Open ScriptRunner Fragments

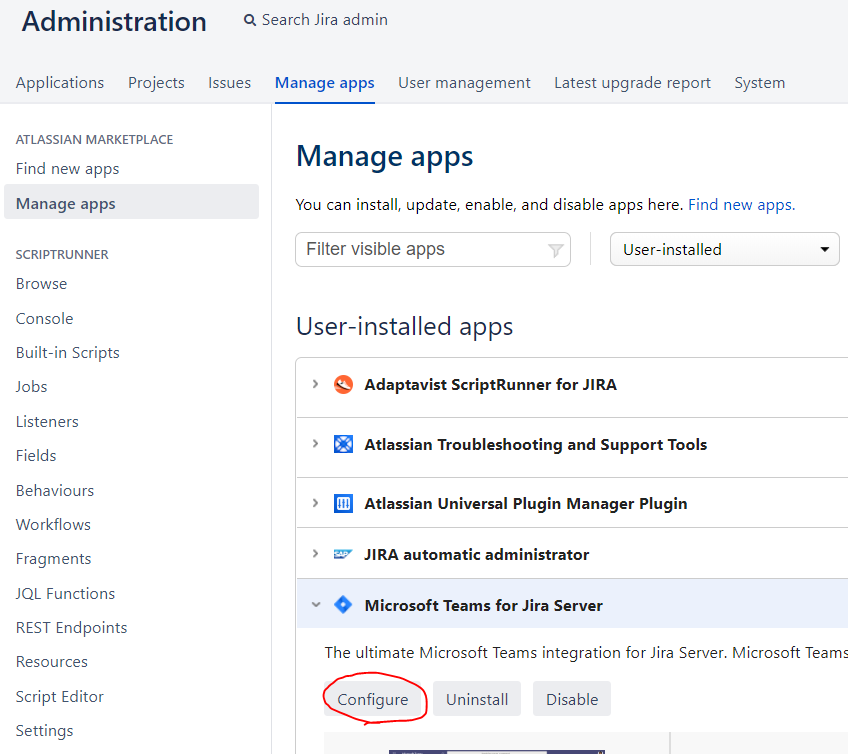pyautogui.click(x=54, y=559)
